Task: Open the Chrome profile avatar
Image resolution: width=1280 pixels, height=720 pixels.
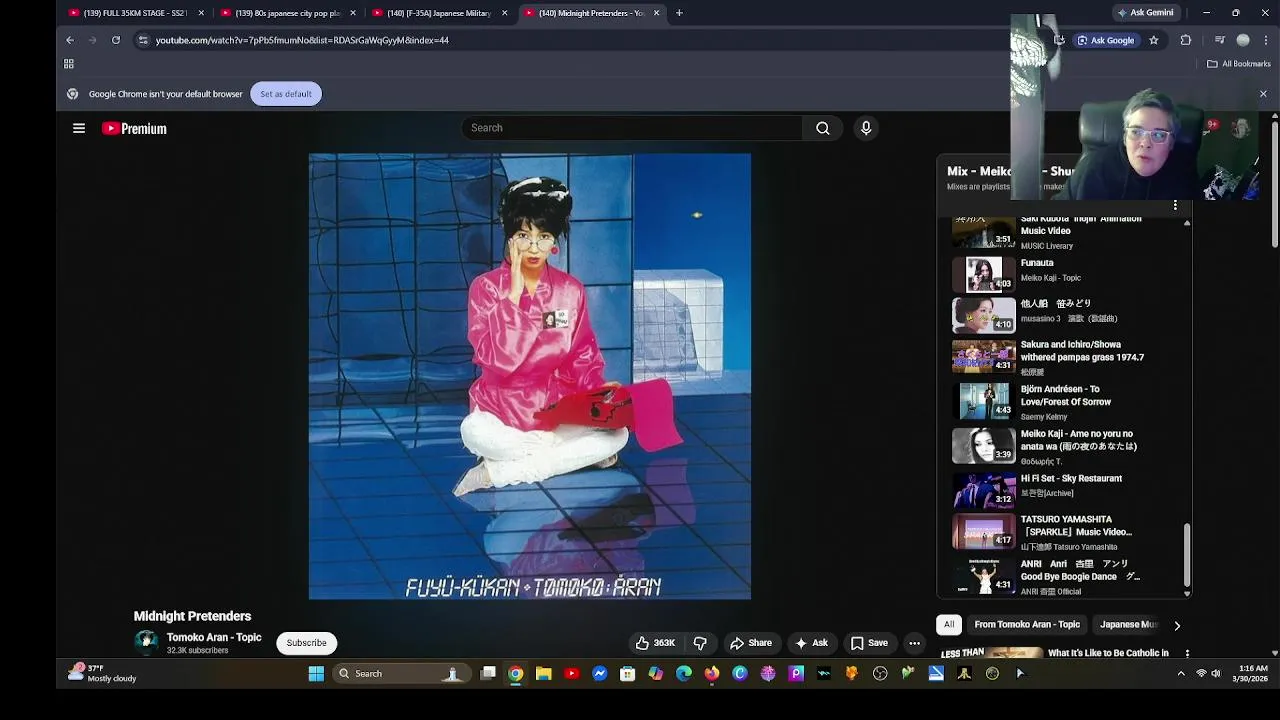Action: coord(1243,40)
